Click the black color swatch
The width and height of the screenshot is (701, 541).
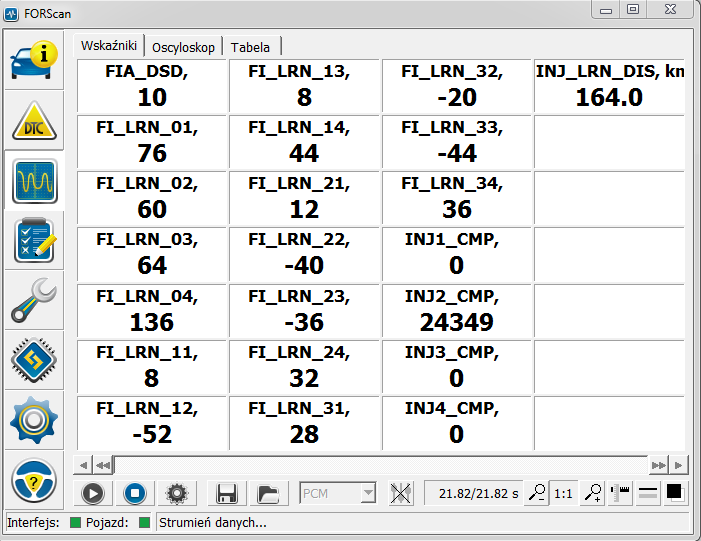tap(675, 492)
